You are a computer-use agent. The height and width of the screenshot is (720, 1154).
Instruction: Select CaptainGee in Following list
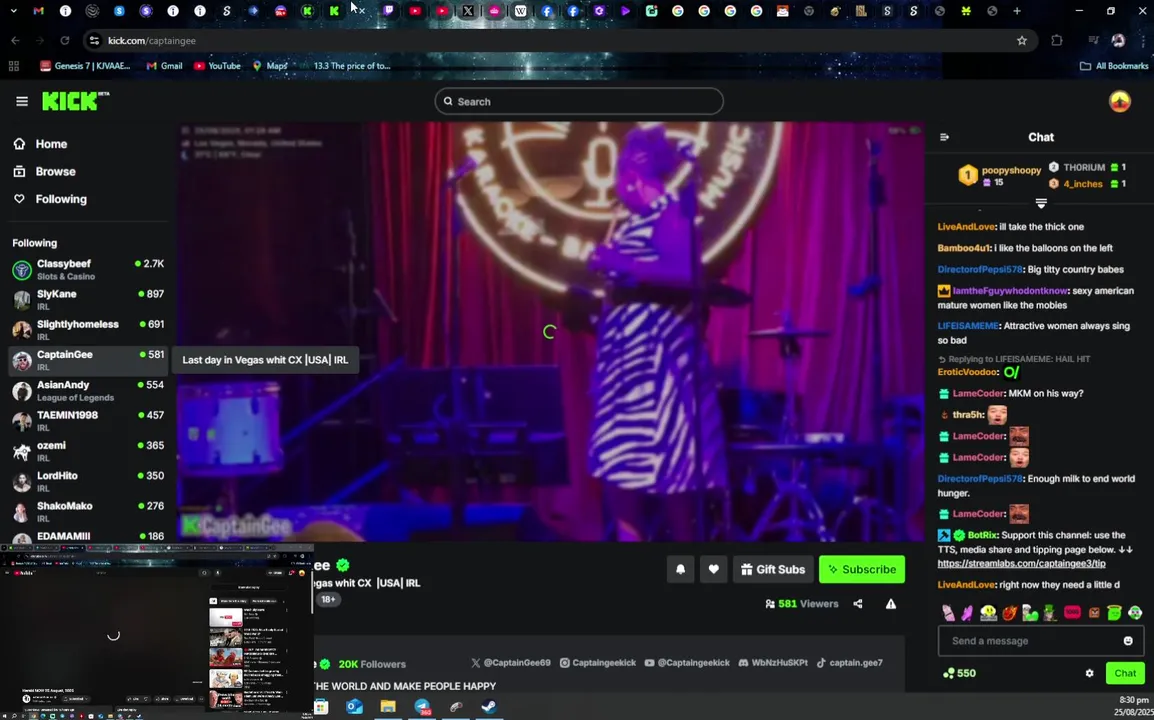click(88, 360)
